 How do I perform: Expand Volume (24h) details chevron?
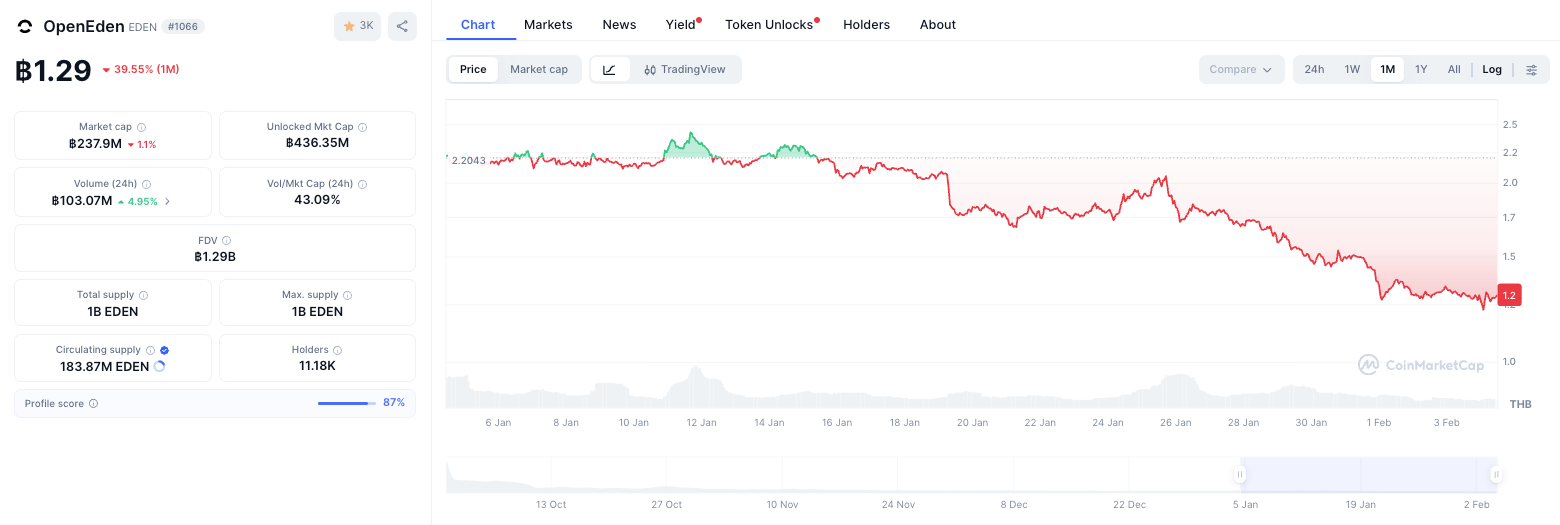pyautogui.click(x=167, y=201)
